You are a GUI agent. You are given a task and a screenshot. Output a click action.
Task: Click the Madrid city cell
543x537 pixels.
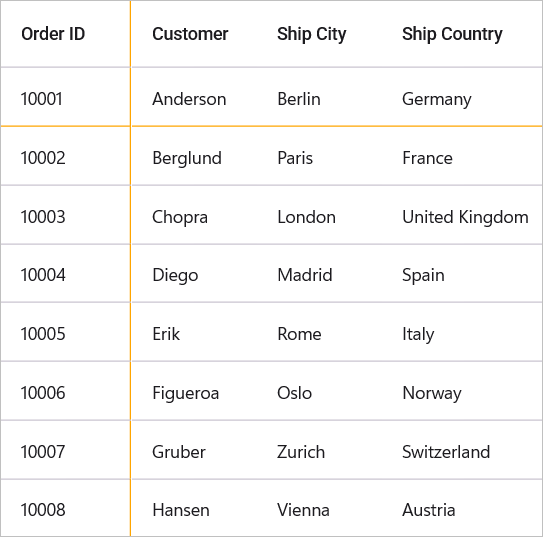pos(319,274)
